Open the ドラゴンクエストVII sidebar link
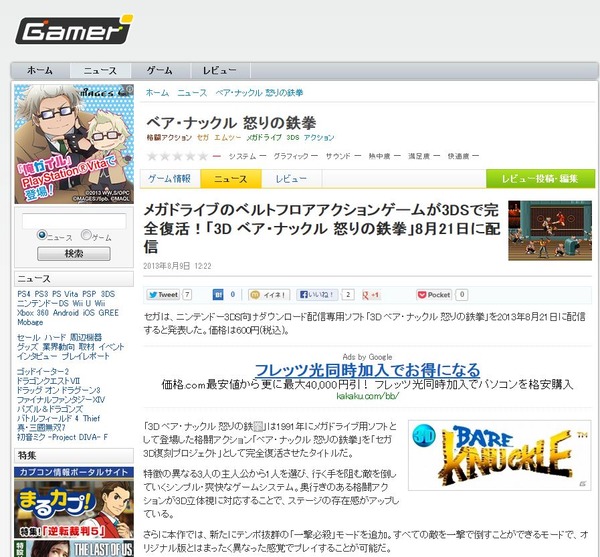Viewport: 600px width, 557px height. [48, 381]
